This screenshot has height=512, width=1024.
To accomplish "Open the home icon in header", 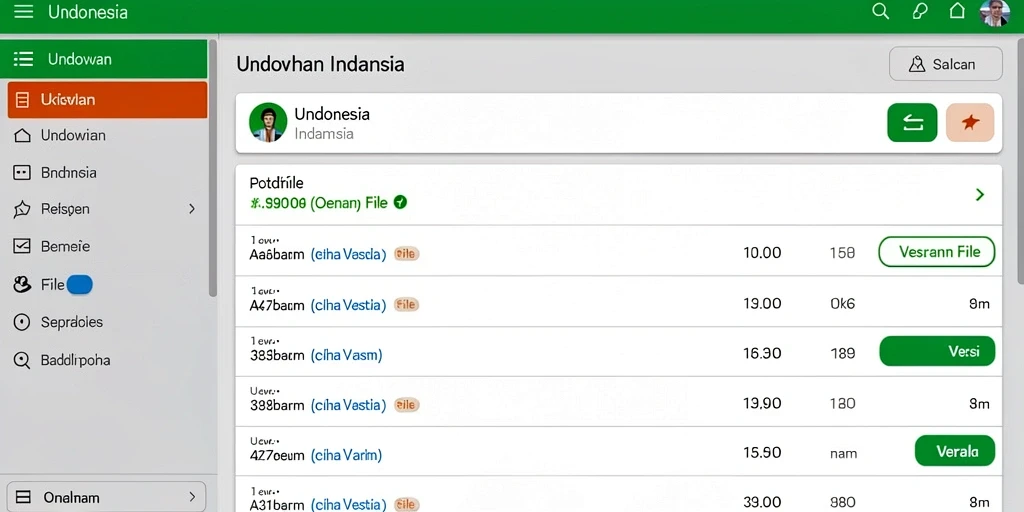I will [x=957, y=11].
